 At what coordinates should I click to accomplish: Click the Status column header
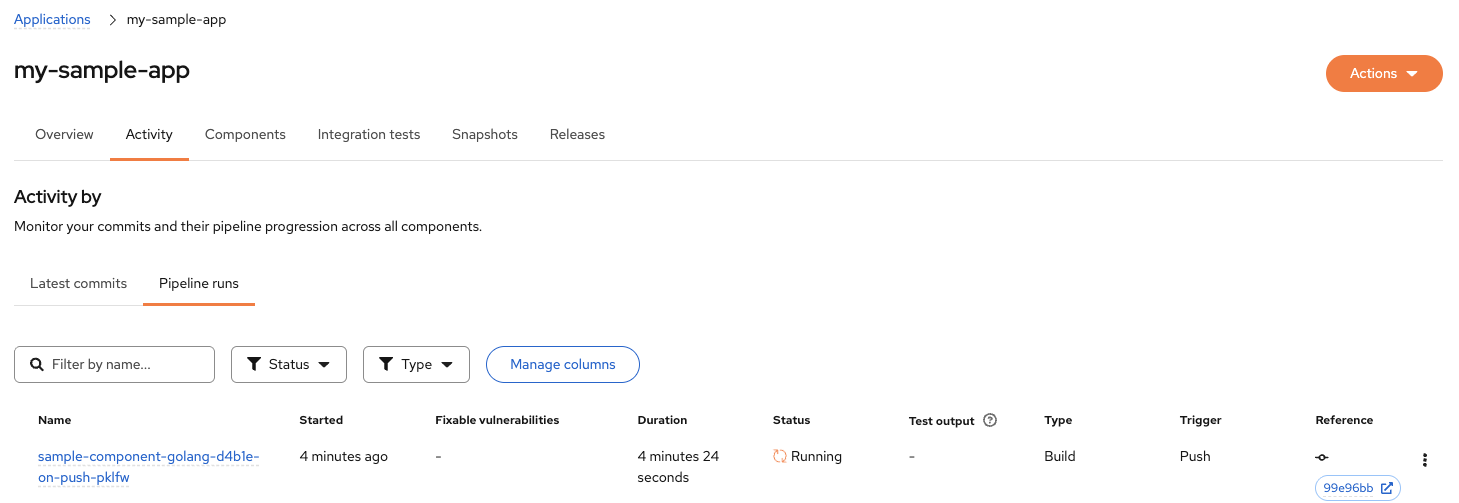click(791, 420)
